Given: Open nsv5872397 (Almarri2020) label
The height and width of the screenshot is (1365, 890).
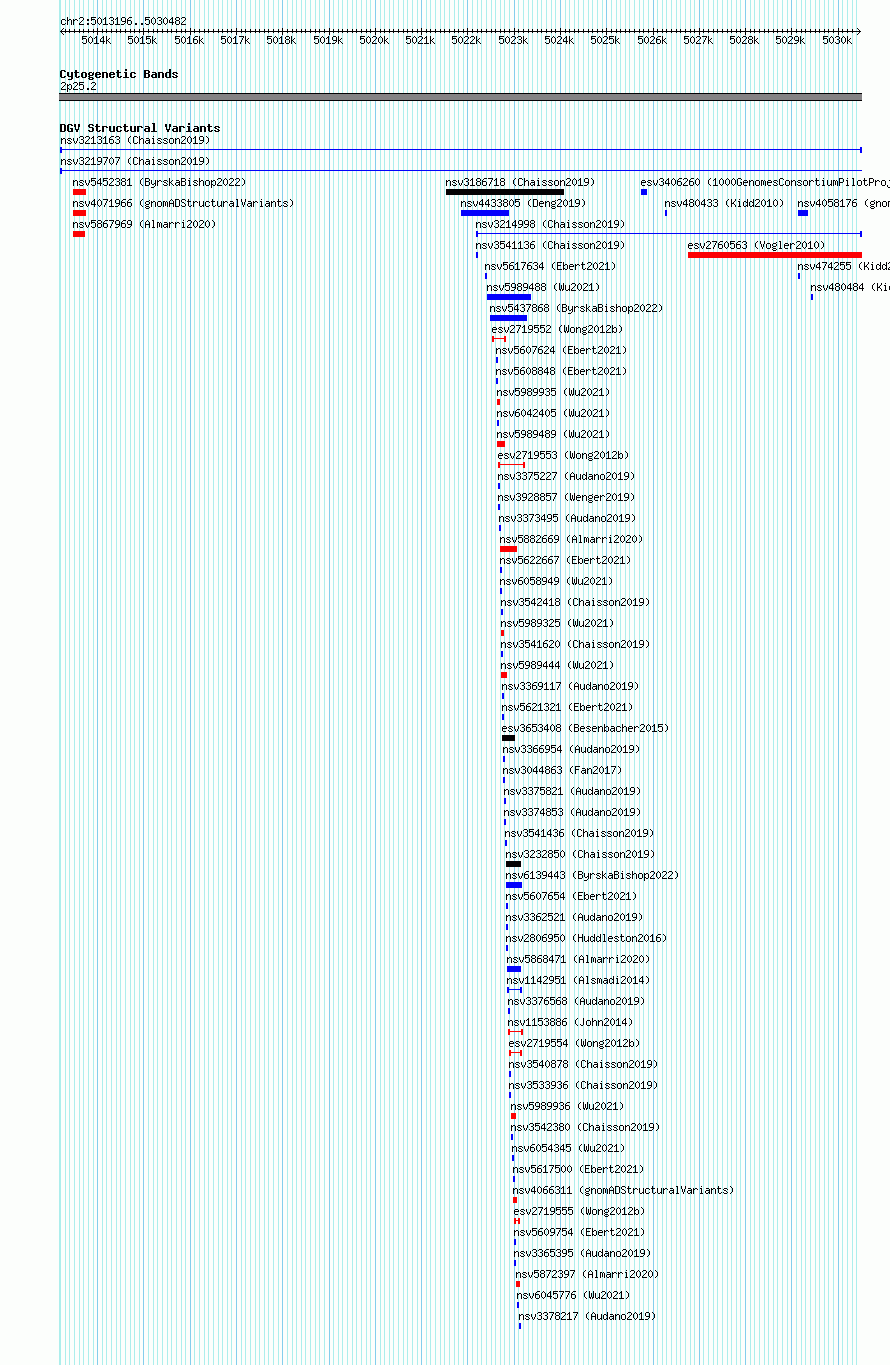Looking at the screenshot, I should [587, 1274].
